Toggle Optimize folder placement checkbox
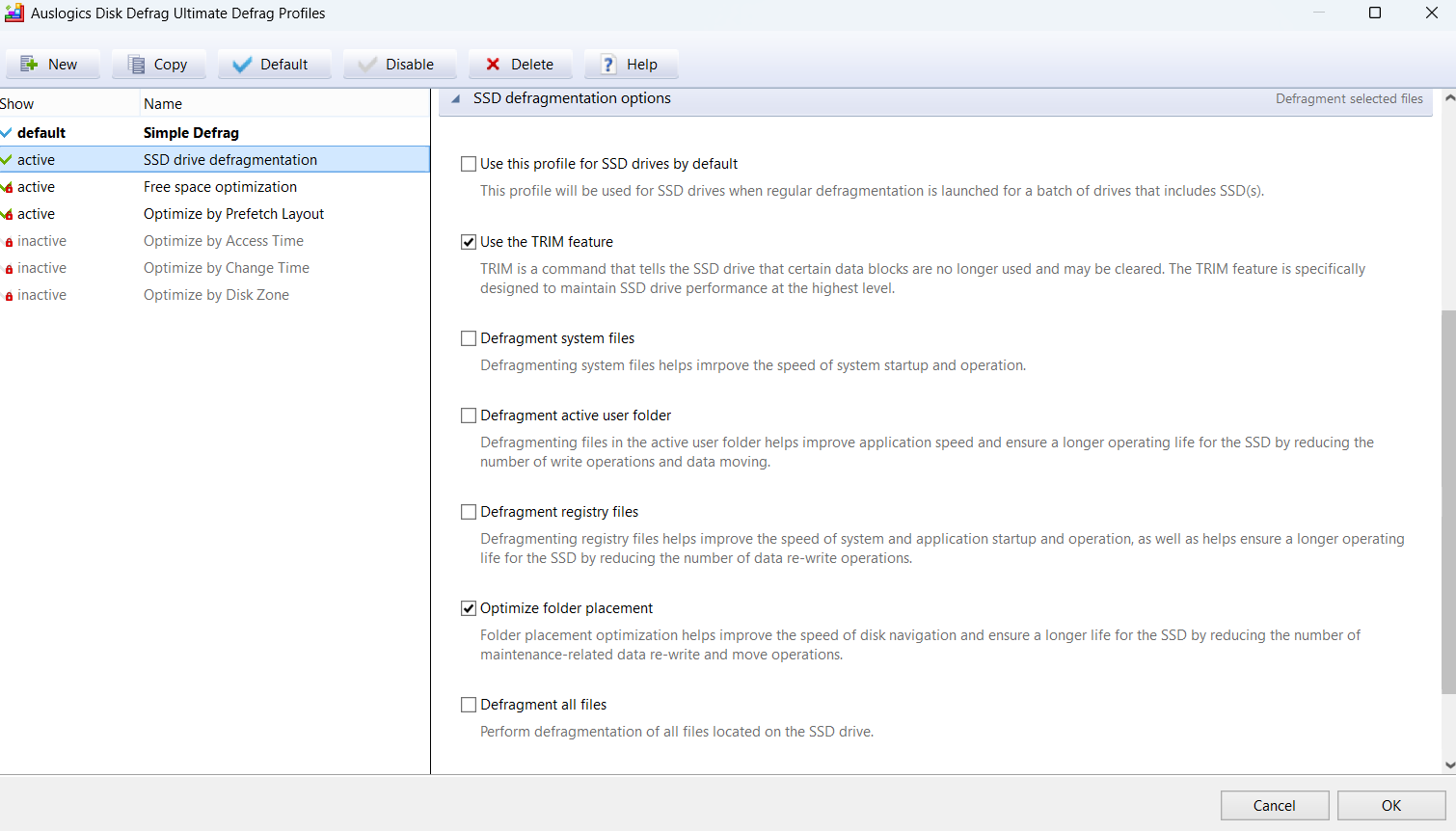 (x=469, y=608)
